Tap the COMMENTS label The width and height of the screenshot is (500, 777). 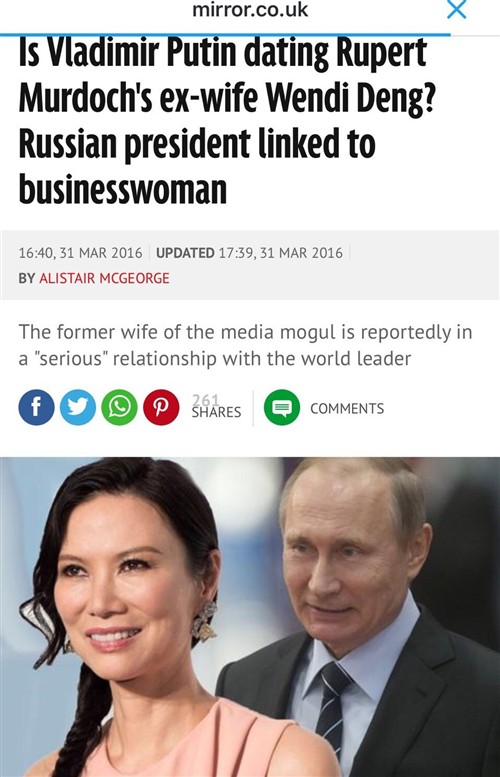(347, 408)
